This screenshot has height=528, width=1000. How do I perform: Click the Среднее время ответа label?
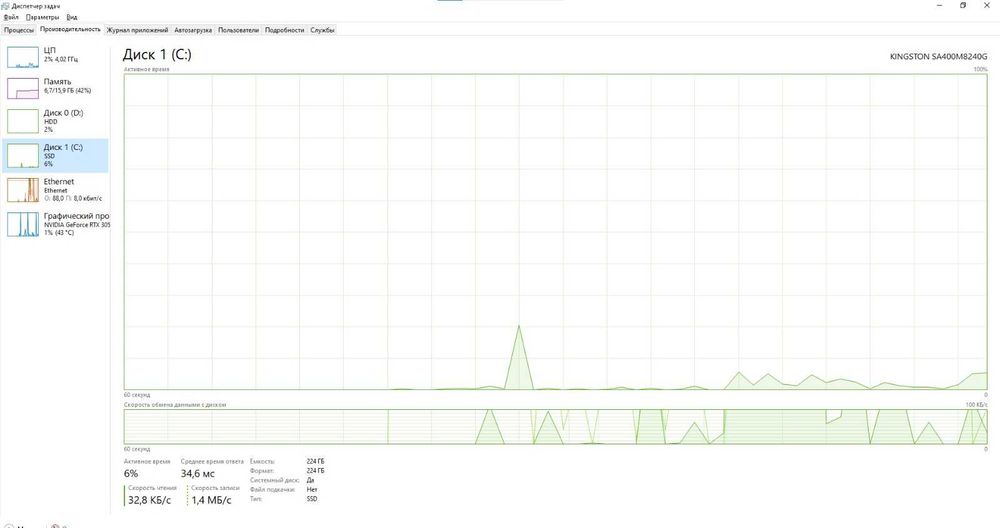pyautogui.click(x=212, y=461)
